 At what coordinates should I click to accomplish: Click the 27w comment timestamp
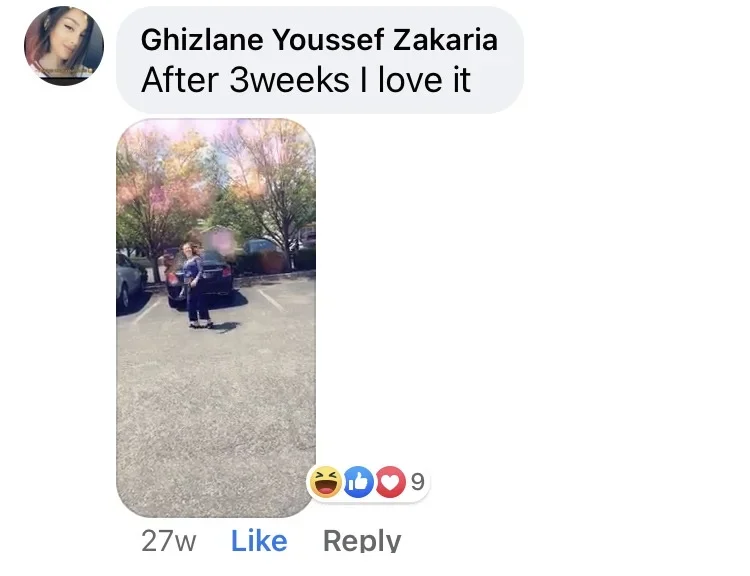pos(168,541)
